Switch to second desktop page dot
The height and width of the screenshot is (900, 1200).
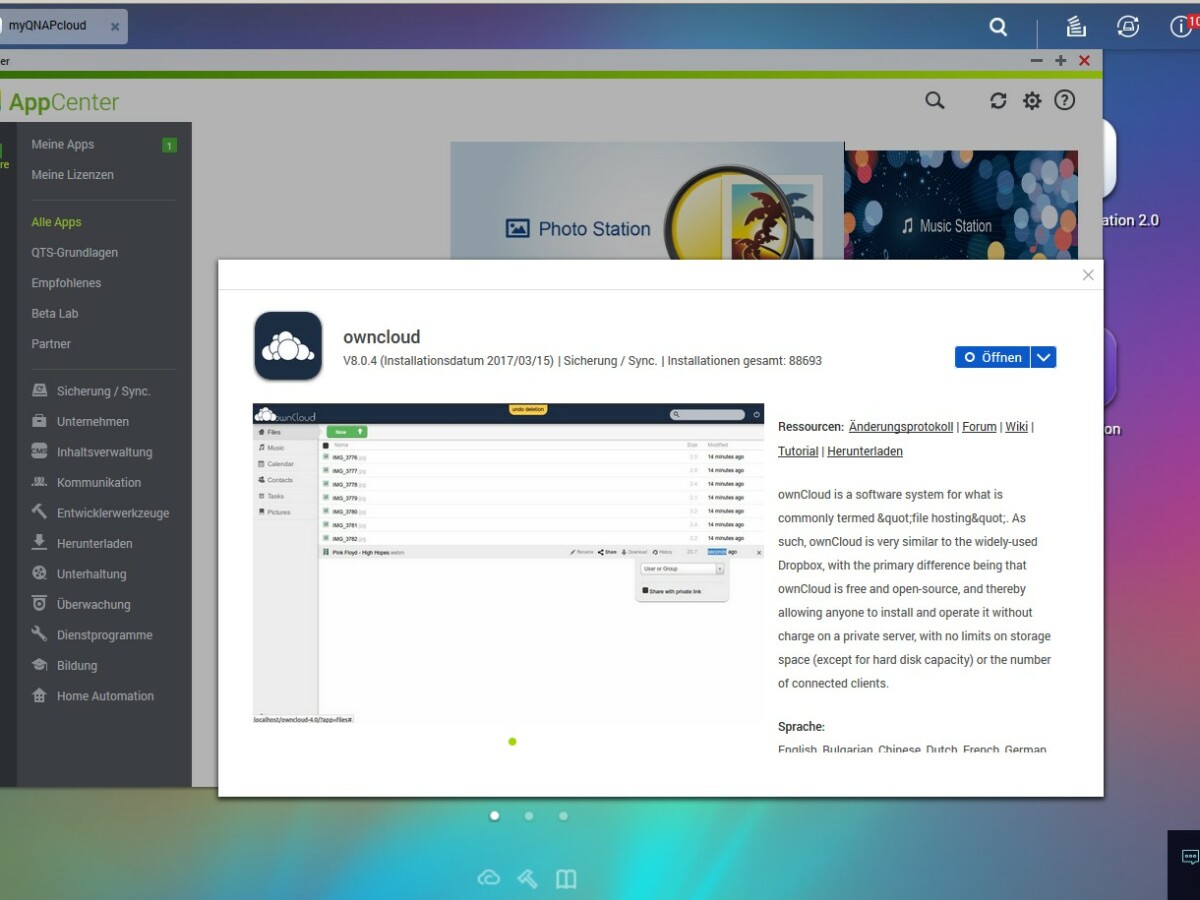529,816
